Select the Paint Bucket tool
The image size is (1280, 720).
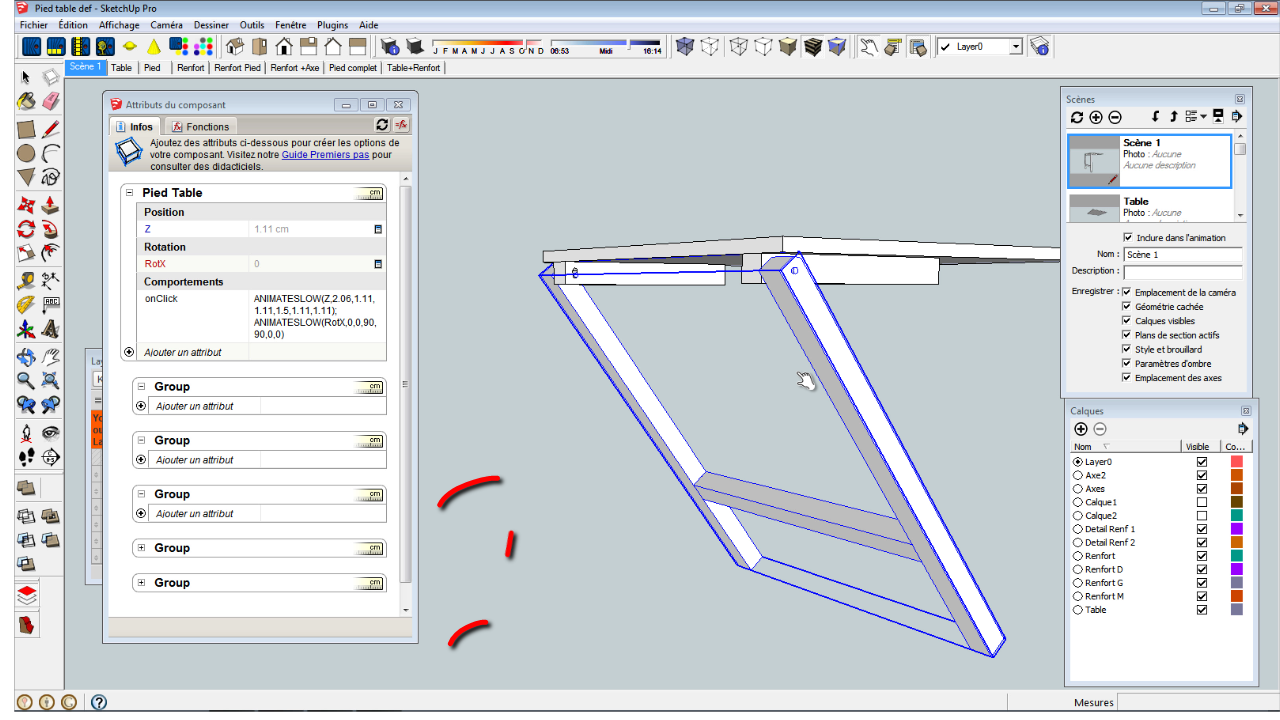[x=27, y=101]
